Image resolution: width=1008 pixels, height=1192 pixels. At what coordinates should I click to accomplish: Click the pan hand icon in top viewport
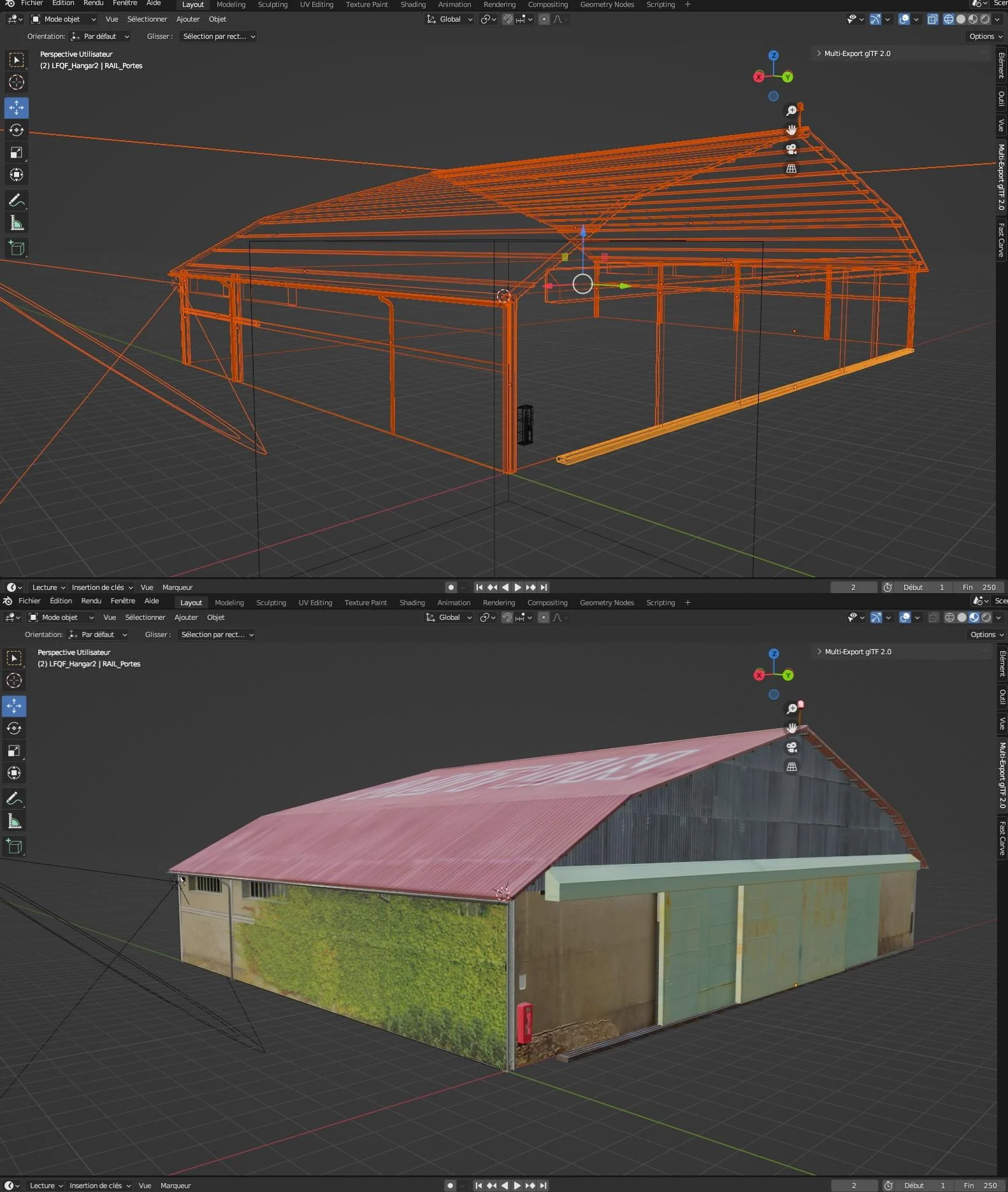tap(791, 130)
